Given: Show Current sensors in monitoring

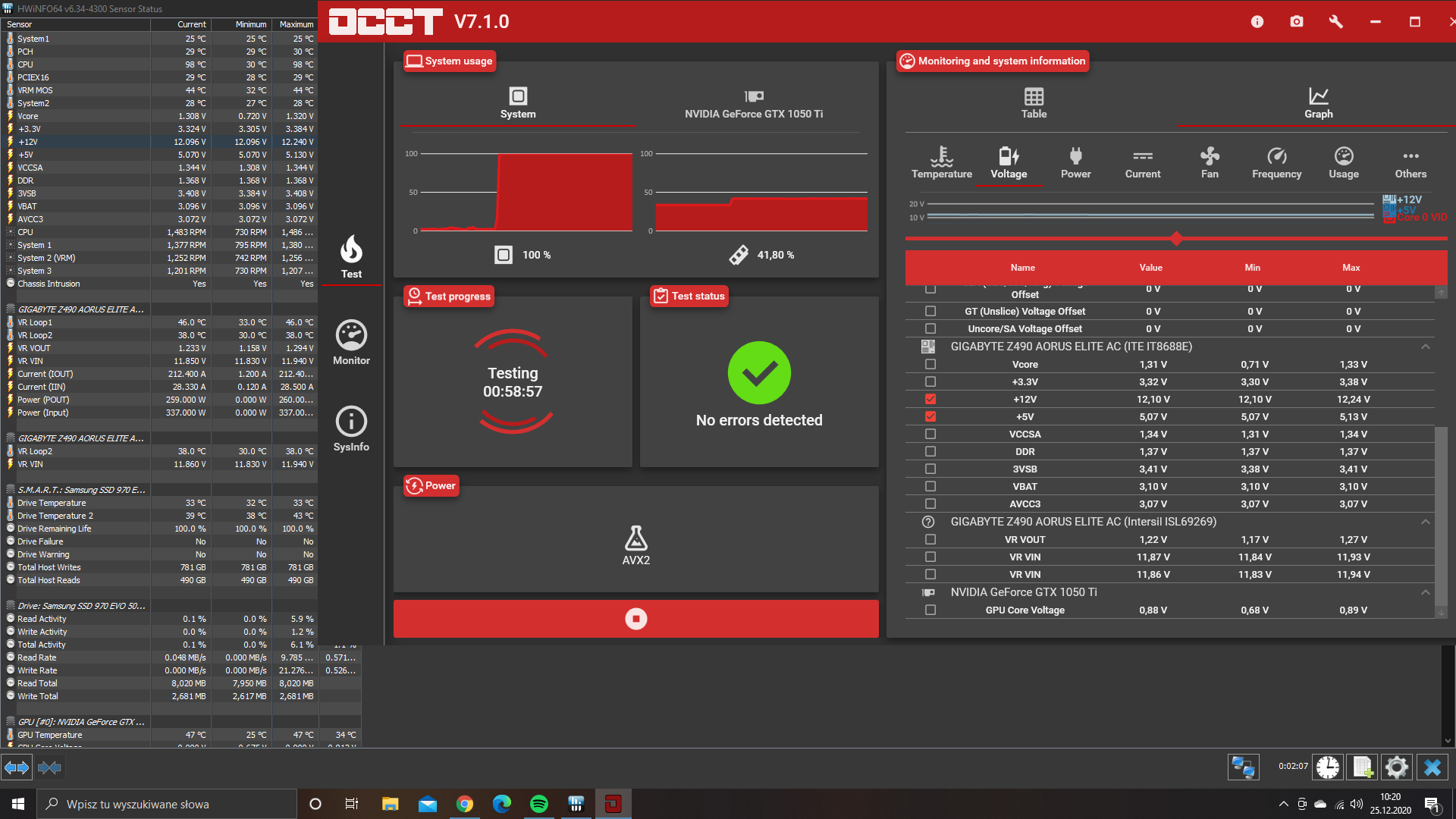Looking at the screenshot, I should 1143,163.
